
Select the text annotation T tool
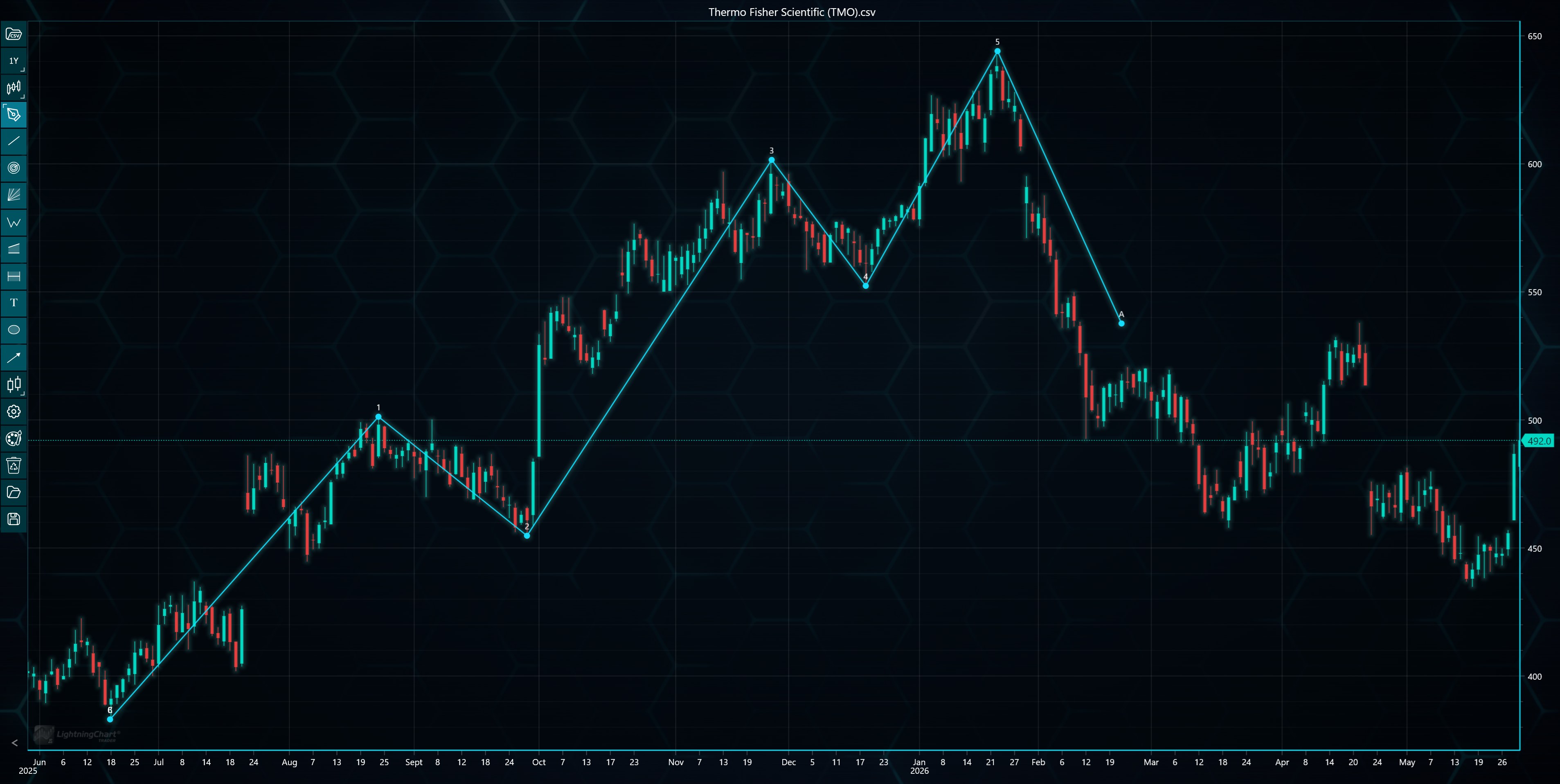[x=14, y=303]
